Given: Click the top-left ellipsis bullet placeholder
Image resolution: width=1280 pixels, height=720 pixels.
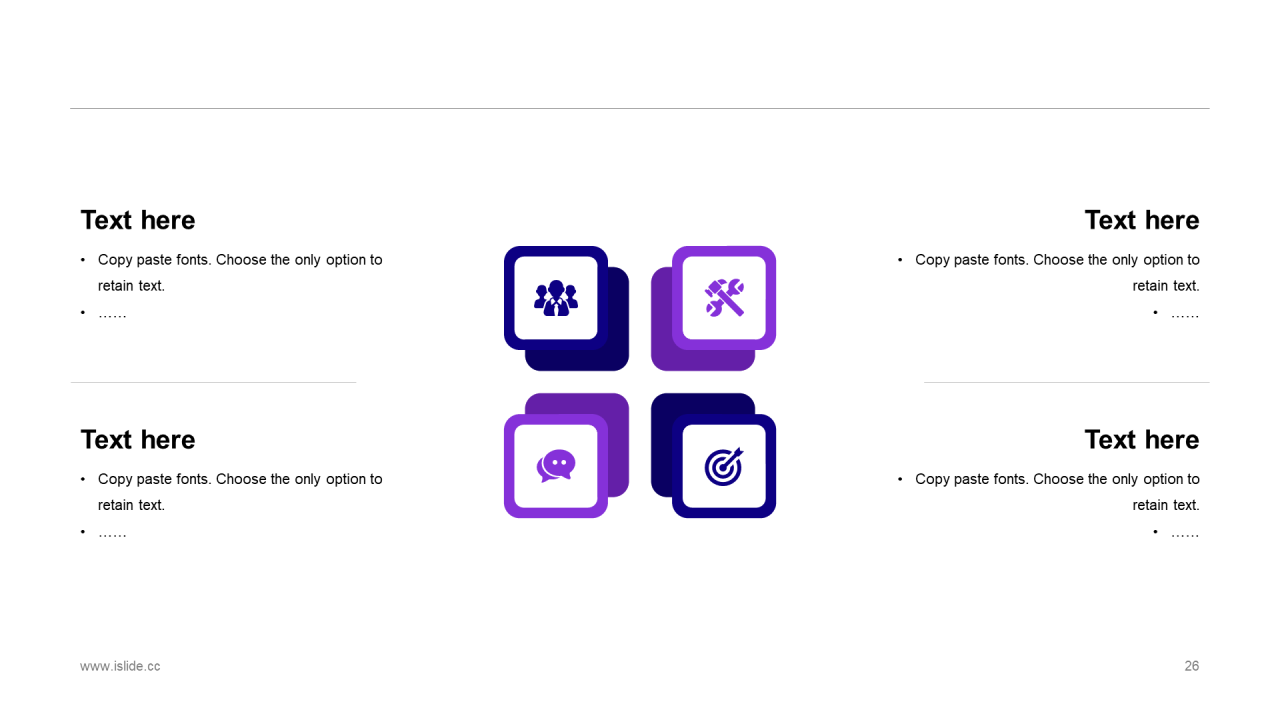Looking at the screenshot, I should (112, 314).
